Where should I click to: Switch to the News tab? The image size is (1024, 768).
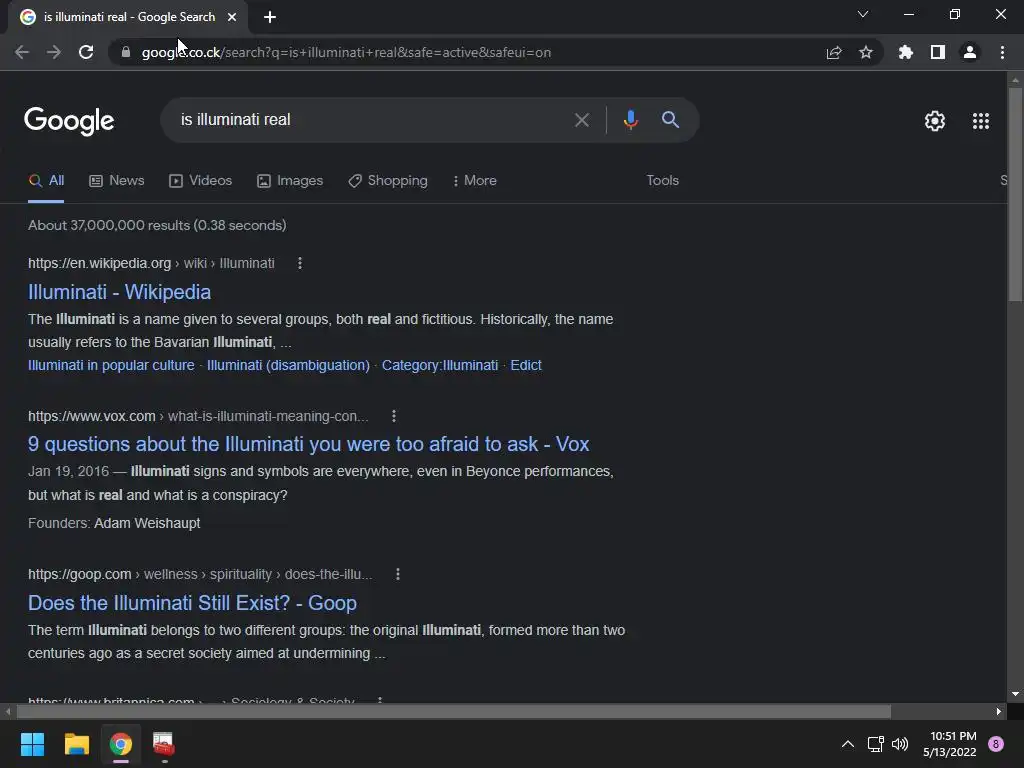coord(117,181)
